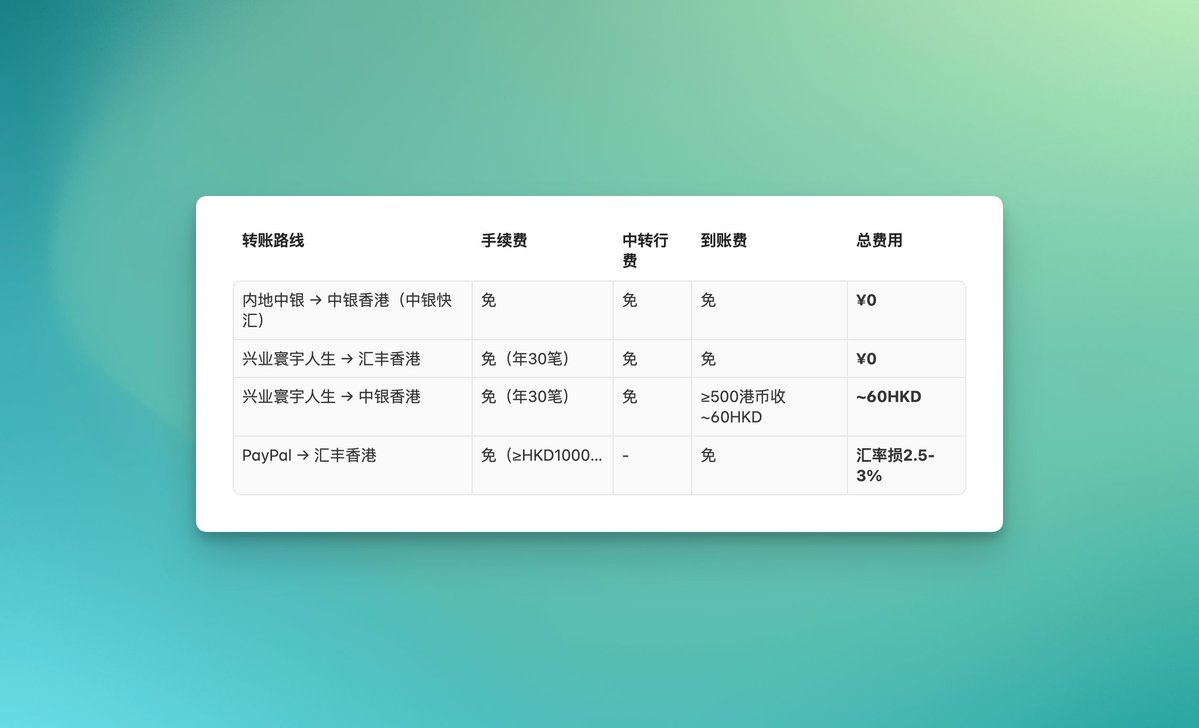Select 免（年30笔）in the 兴业 → 中银香港 row
The width and height of the screenshot is (1199, 728).
(x=526, y=397)
